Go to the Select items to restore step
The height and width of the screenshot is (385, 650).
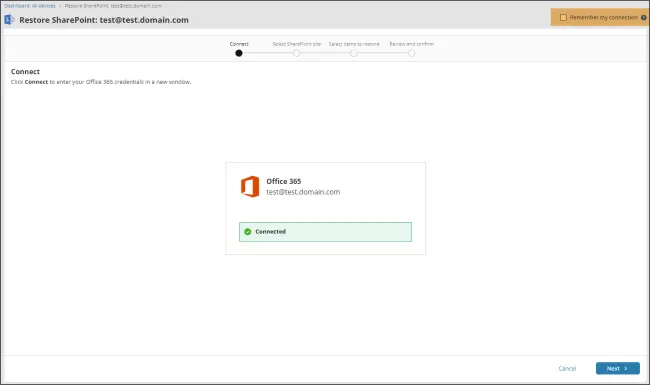pos(354,53)
